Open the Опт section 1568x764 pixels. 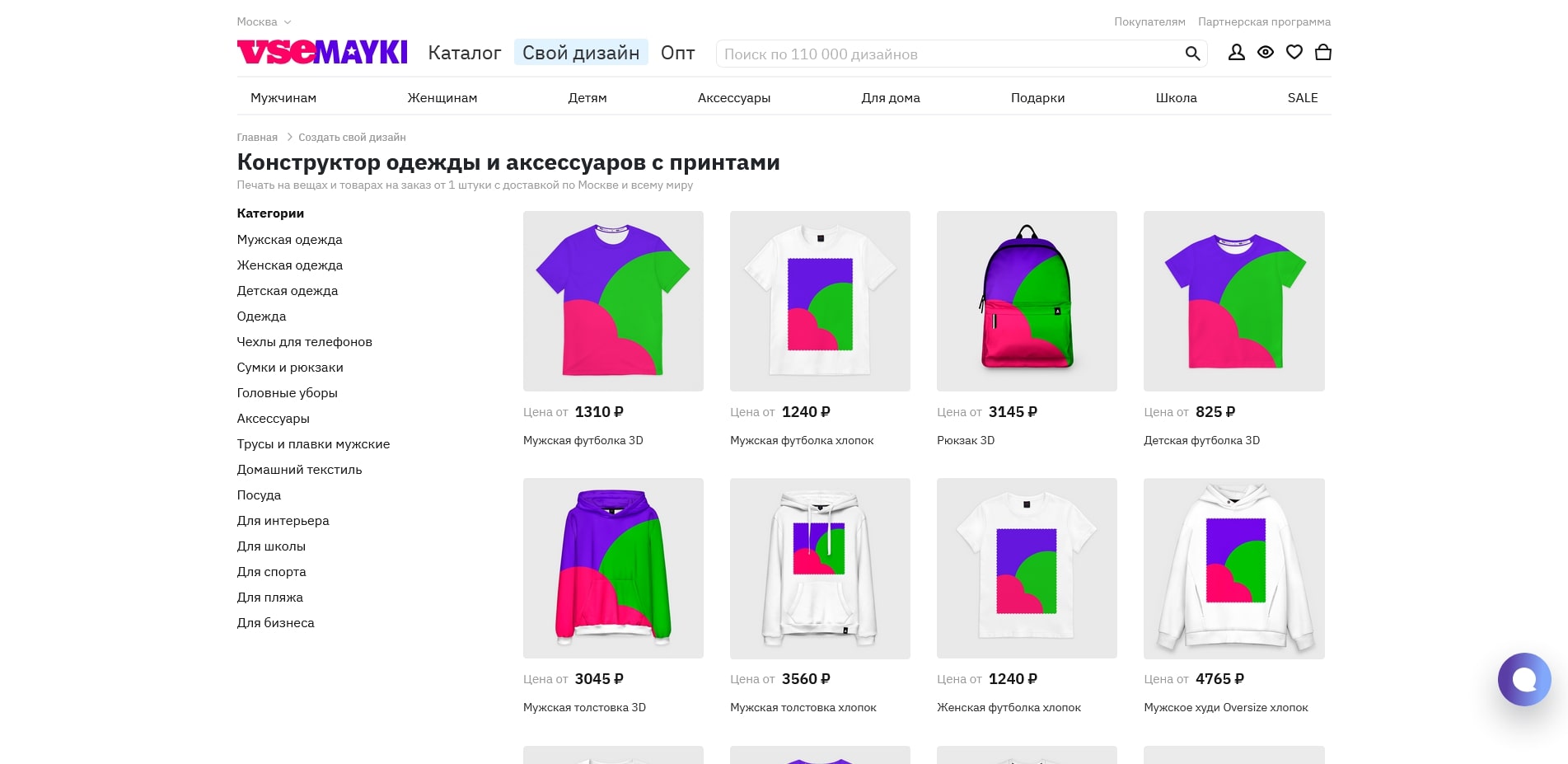point(676,52)
